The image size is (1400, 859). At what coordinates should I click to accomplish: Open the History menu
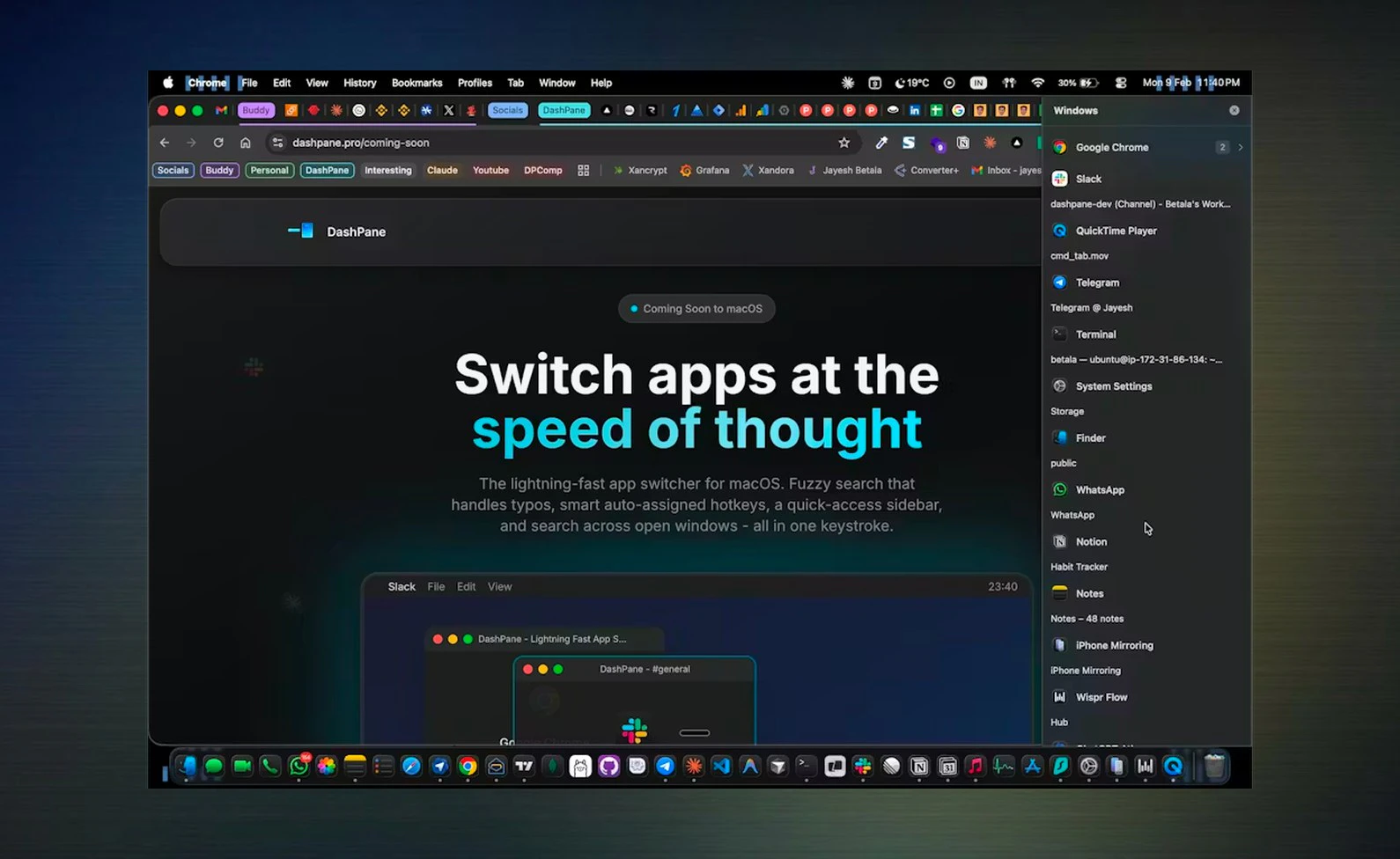click(360, 83)
